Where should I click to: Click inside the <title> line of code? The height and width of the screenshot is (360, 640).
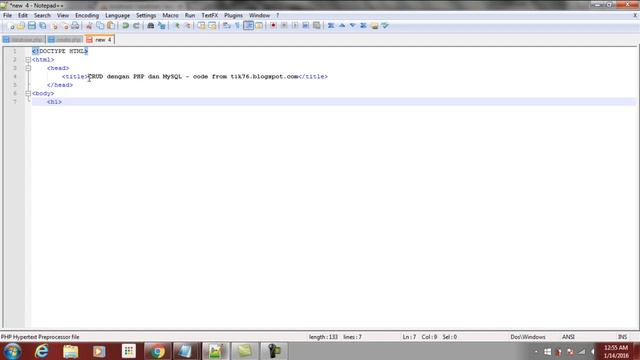pos(195,76)
